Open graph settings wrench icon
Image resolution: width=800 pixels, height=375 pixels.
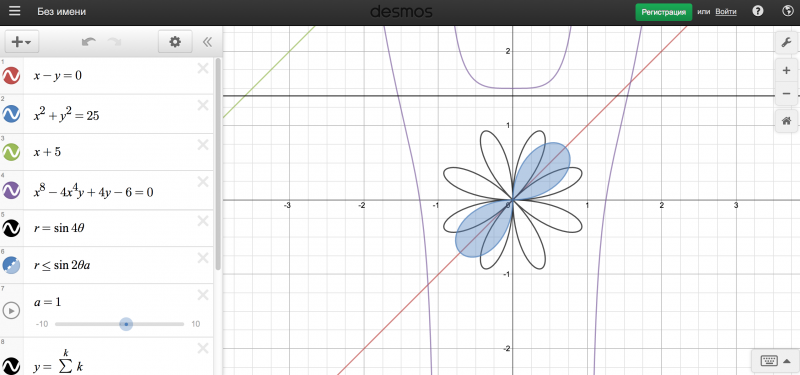pyautogui.click(x=786, y=42)
